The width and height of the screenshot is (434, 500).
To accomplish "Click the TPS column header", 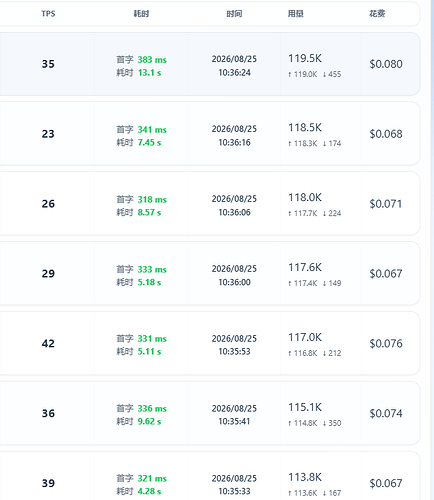I will [48, 14].
